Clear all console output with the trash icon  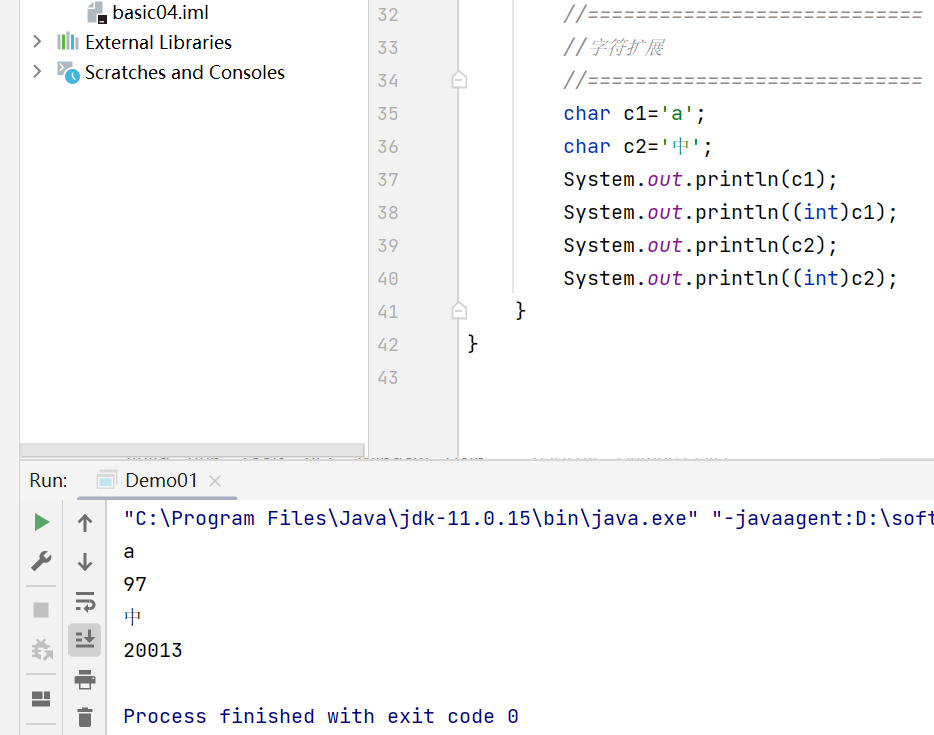point(85,717)
